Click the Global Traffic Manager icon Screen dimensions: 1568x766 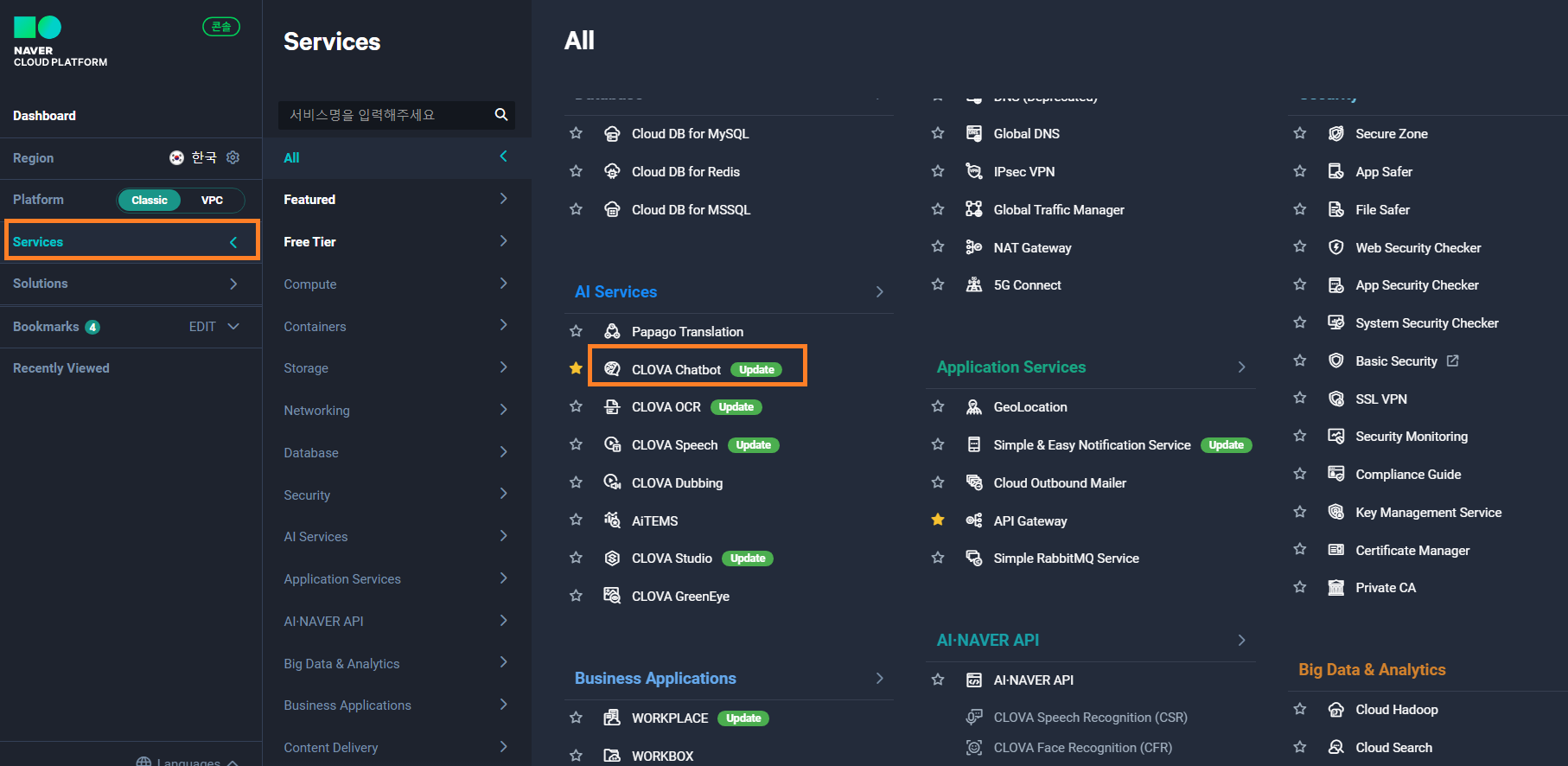pyautogui.click(x=974, y=209)
